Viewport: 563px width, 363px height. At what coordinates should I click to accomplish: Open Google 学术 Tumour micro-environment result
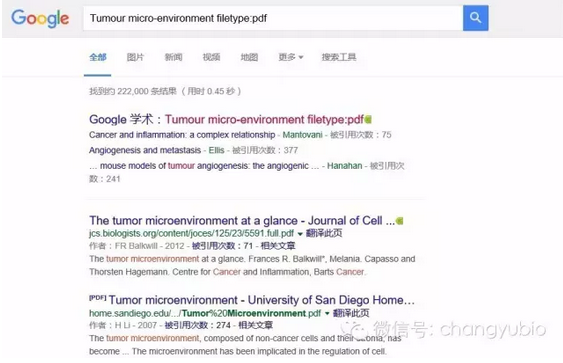pyautogui.click(x=226, y=119)
